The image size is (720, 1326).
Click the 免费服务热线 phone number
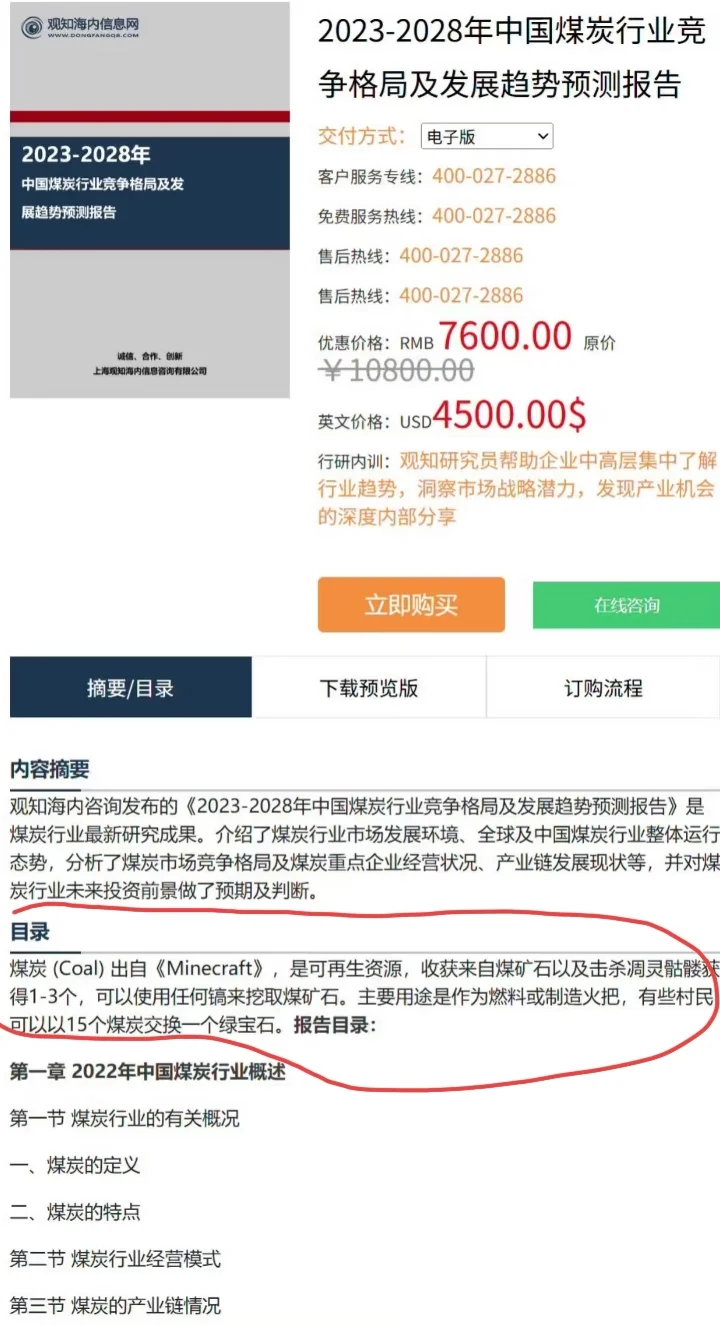coord(494,216)
